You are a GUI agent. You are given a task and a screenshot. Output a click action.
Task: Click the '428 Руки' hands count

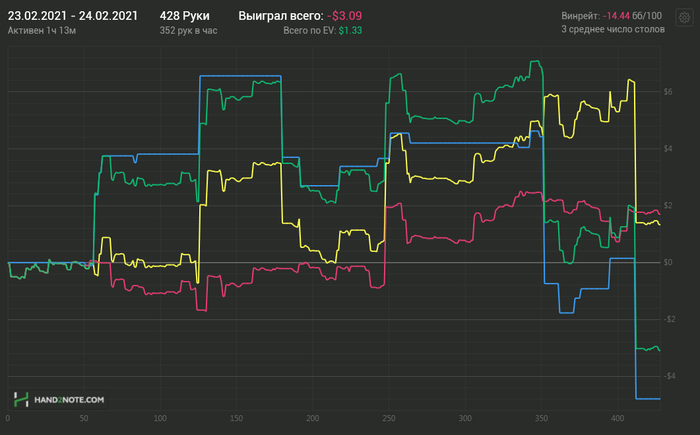(x=184, y=16)
